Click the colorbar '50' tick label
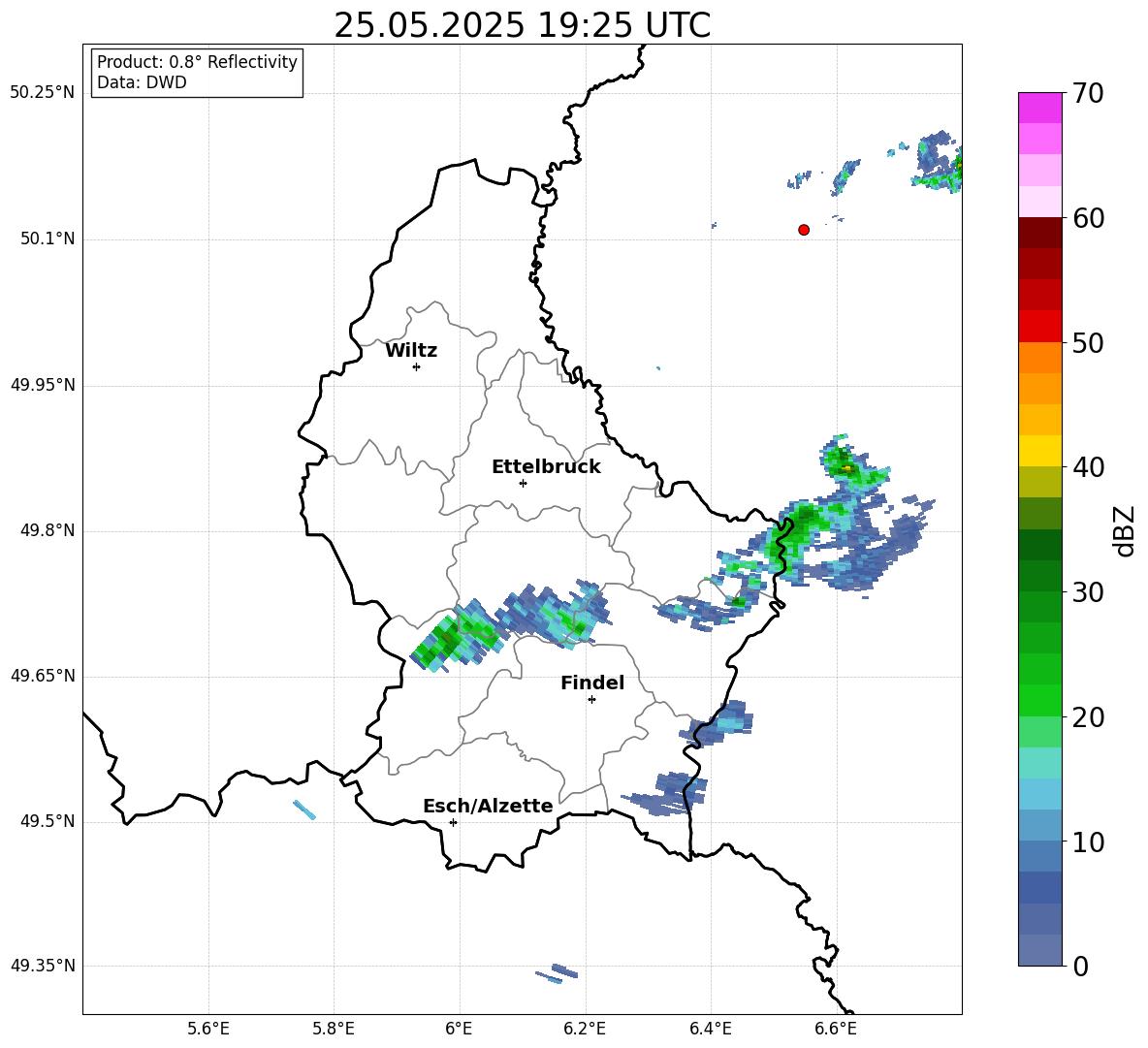 coord(1088,342)
